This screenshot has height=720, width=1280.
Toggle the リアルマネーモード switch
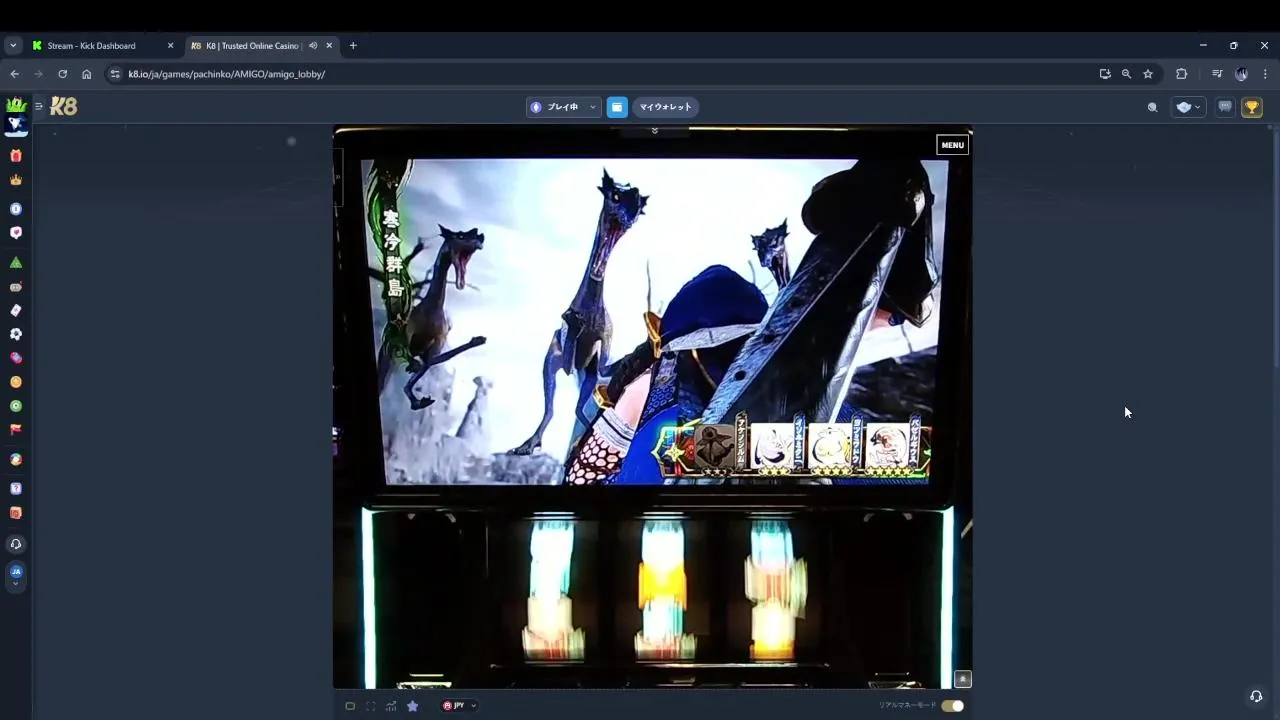point(952,706)
